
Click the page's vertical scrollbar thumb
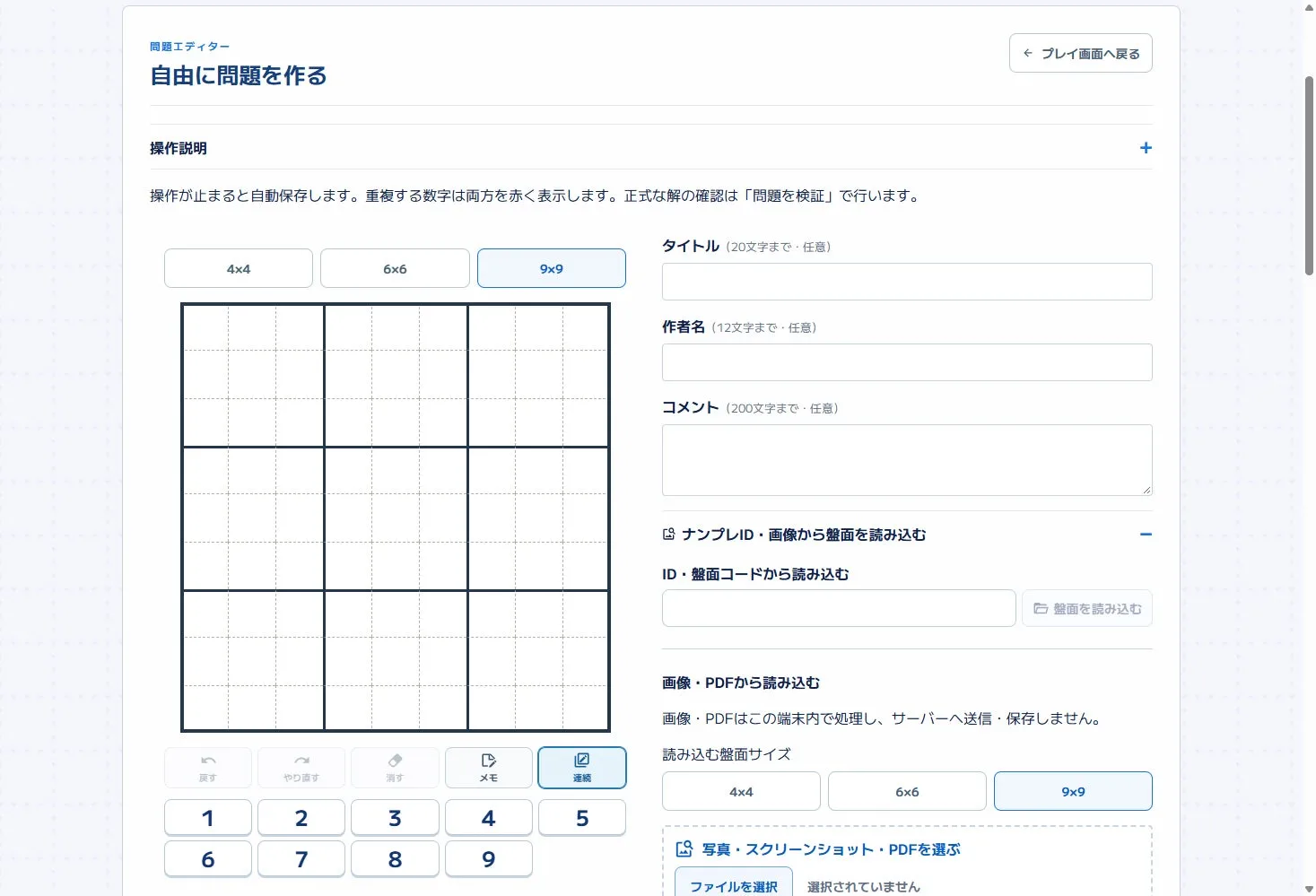point(1309,175)
